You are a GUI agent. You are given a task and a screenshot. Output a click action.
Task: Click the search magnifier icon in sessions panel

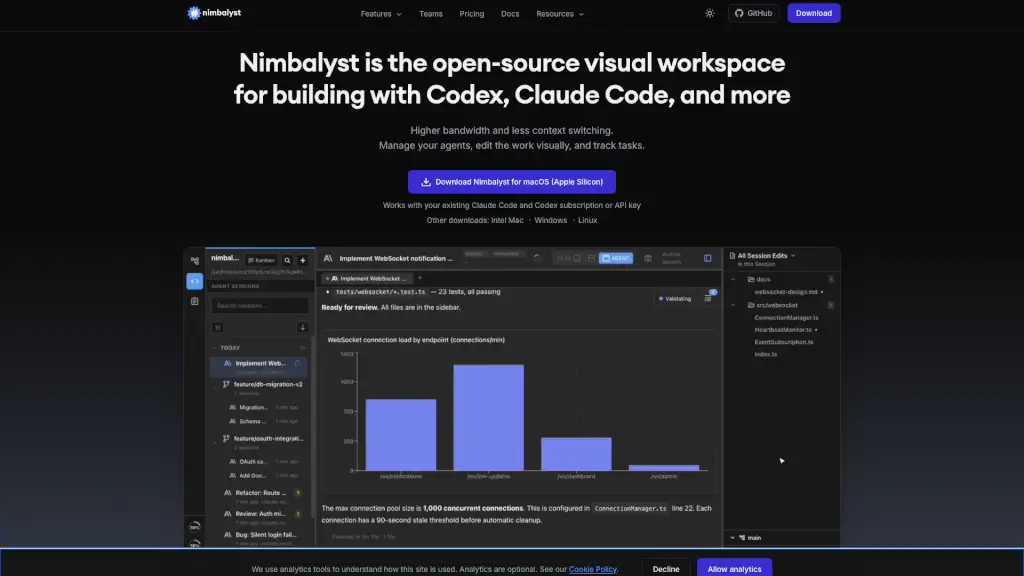(287, 260)
